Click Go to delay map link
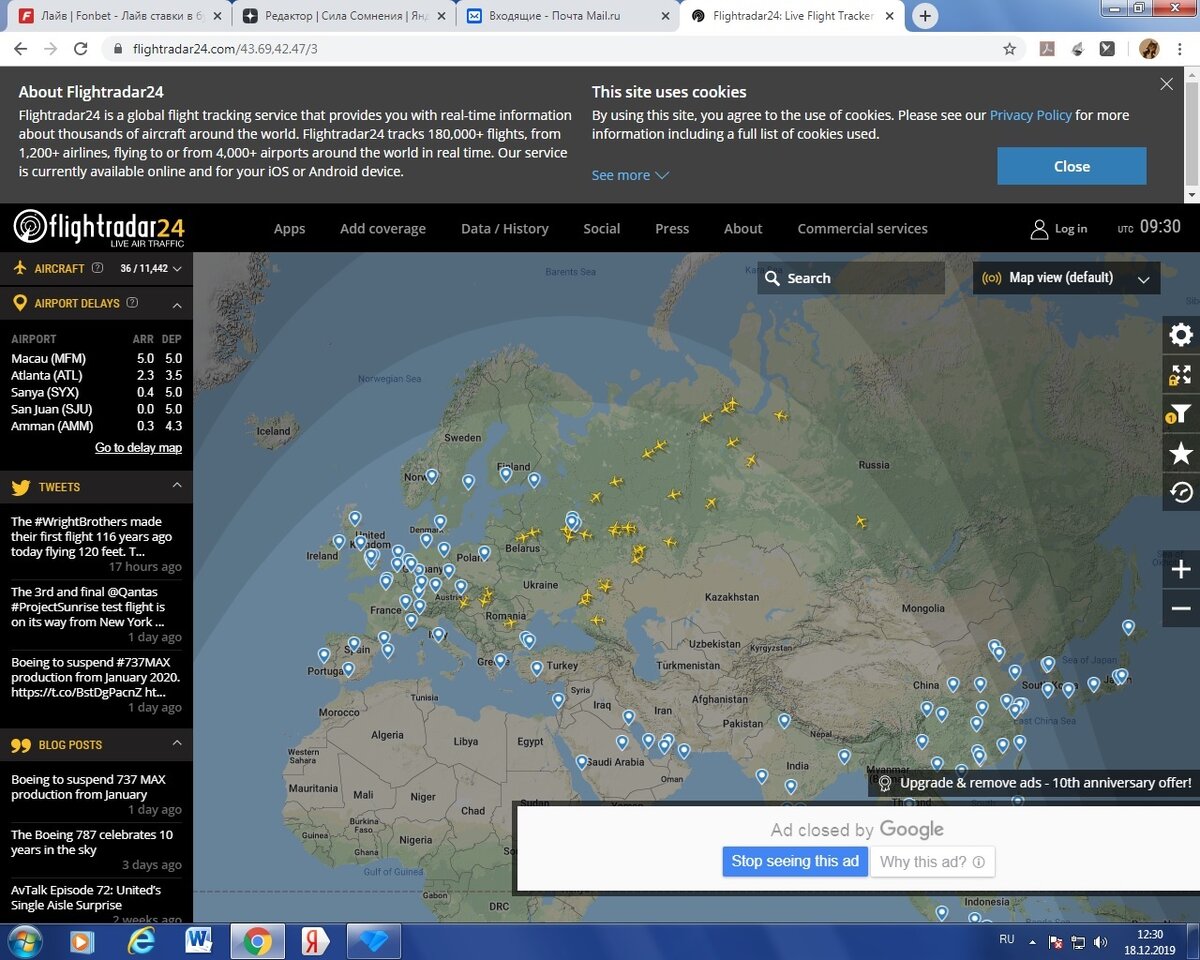Viewport: 1200px width, 960px height. (x=138, y=447)
